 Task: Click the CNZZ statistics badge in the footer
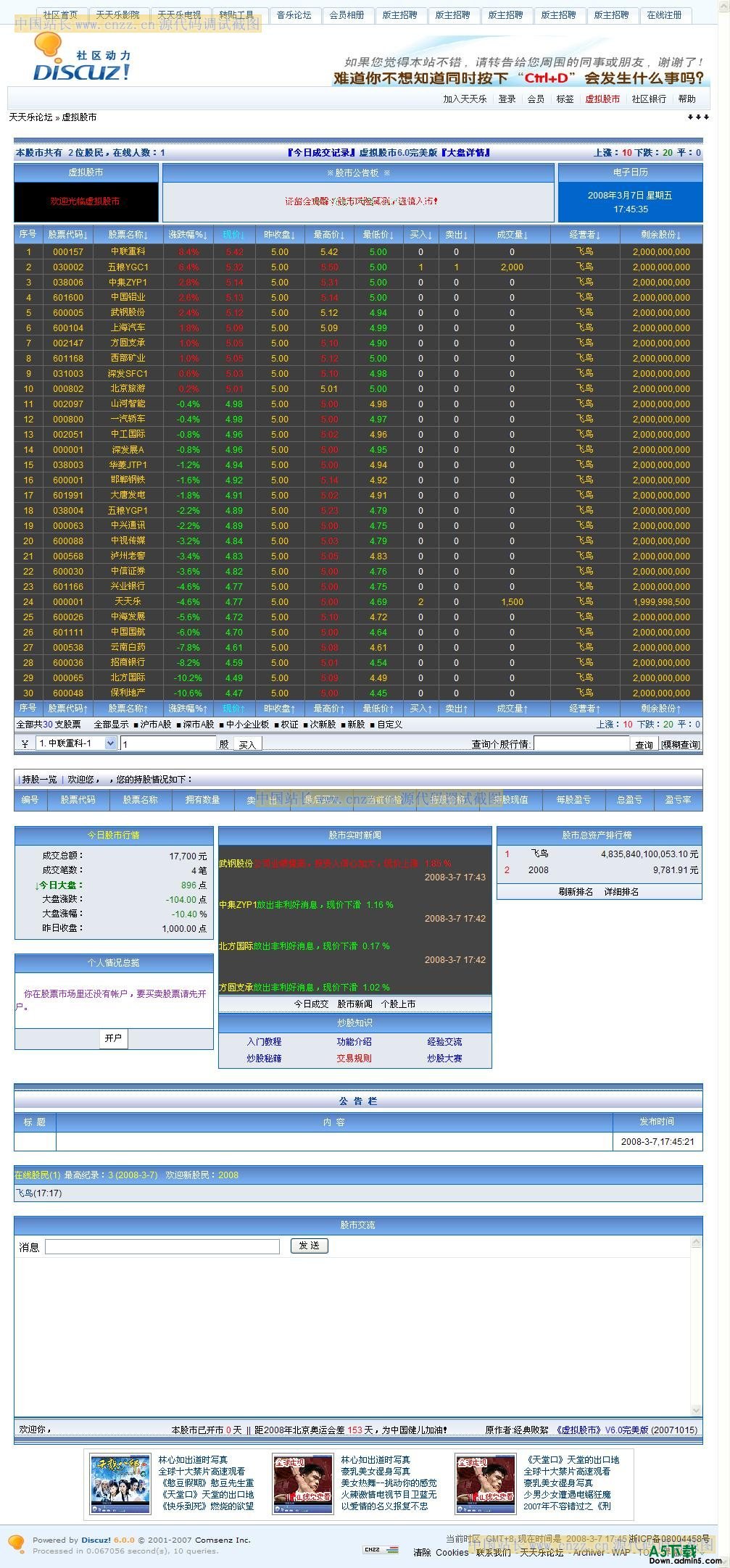(381, 1550)
